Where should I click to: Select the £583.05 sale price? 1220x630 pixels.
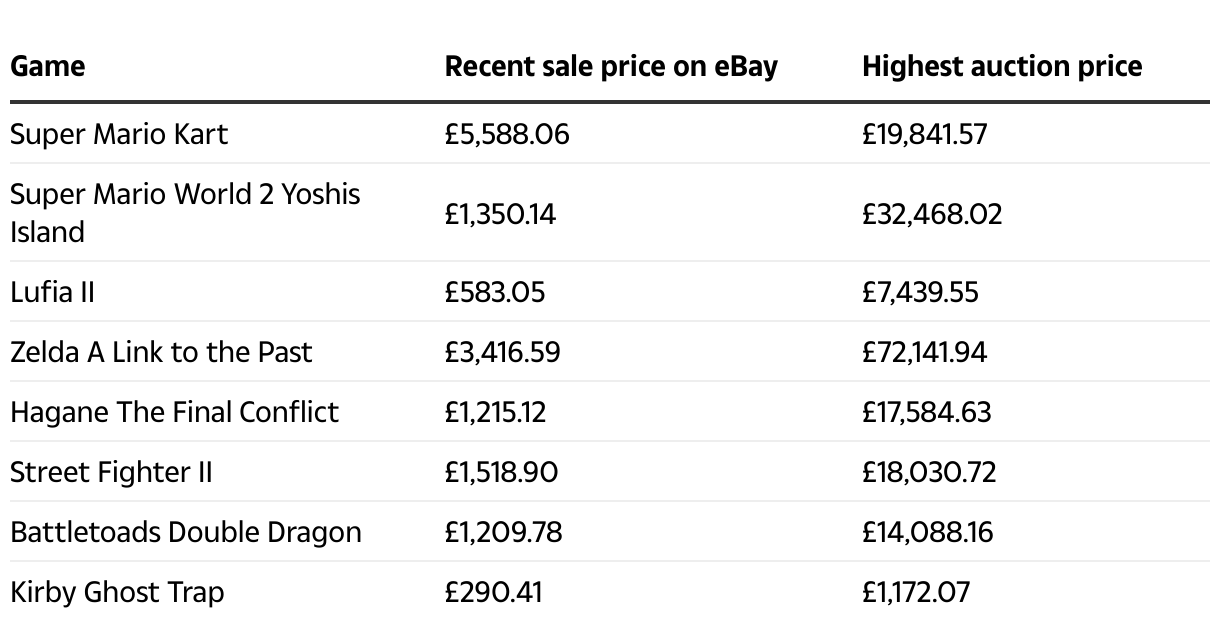495,292
